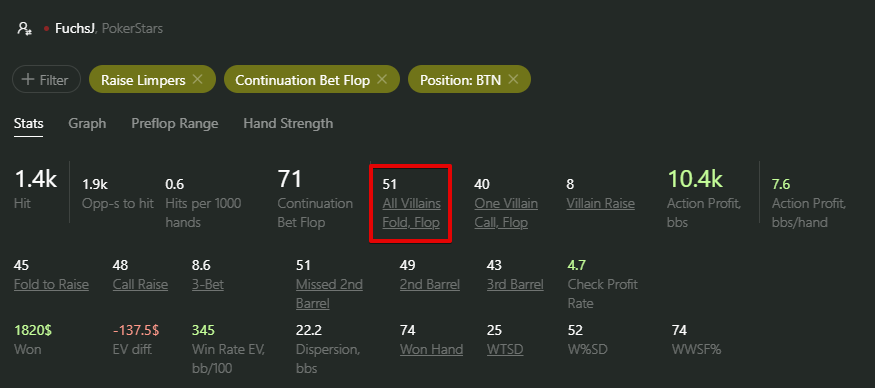875x388 pixels.
Task: Remove the Raise Limpers filter chip
Action: pyautogui.click(x=197, y=79)
